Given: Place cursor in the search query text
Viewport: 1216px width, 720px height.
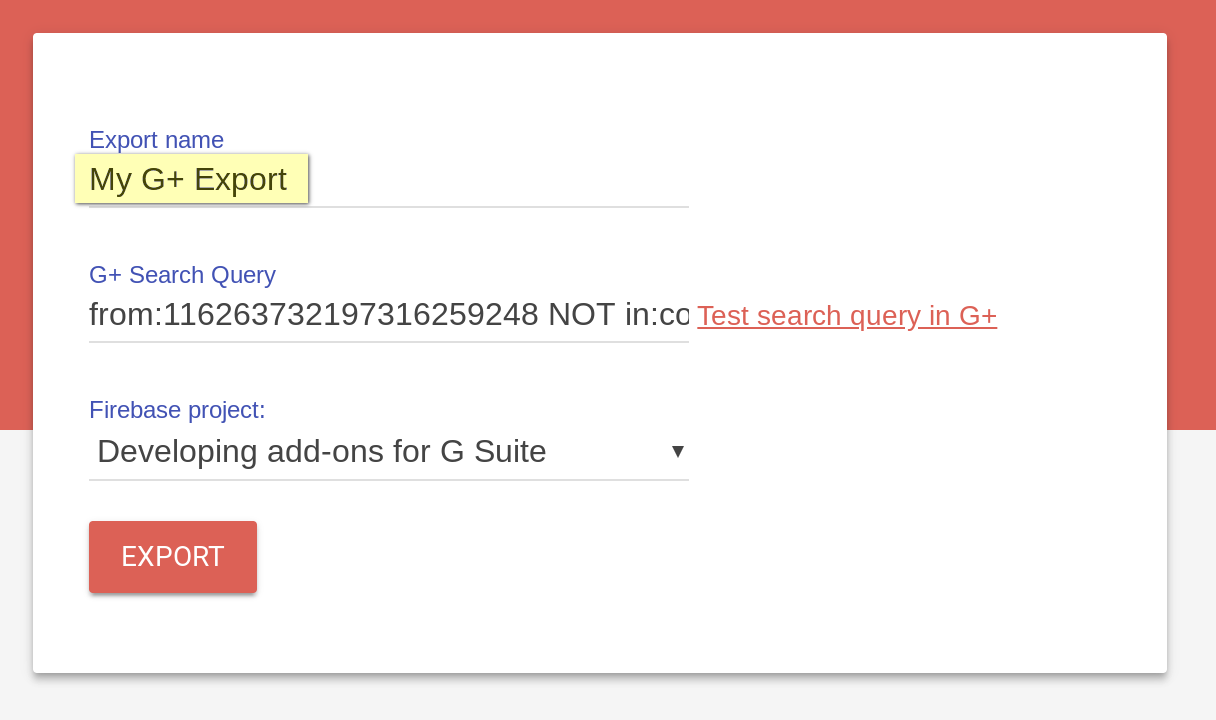Looking at the screenshot, I should click(388, 314).
